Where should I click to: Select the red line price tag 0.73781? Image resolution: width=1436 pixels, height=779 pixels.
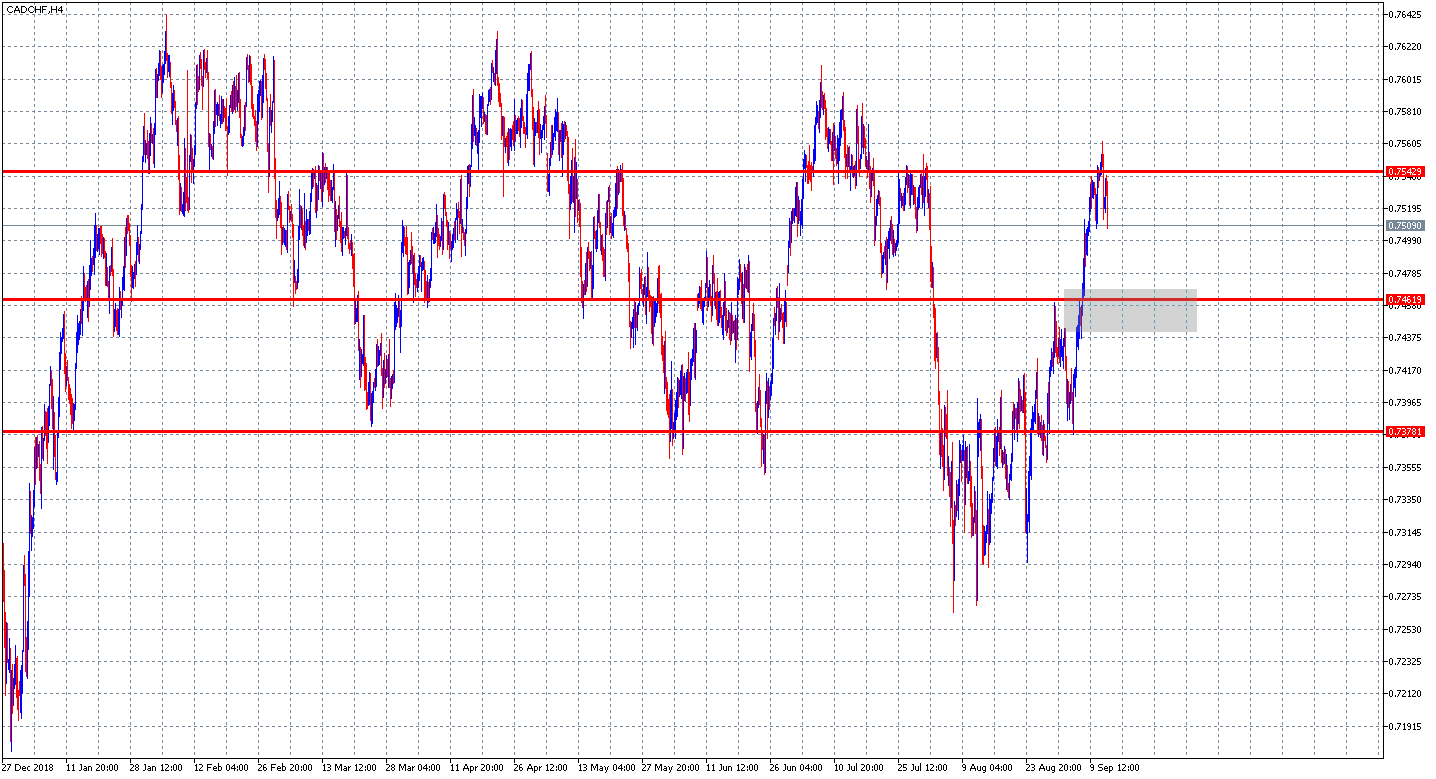(1405, 431)
